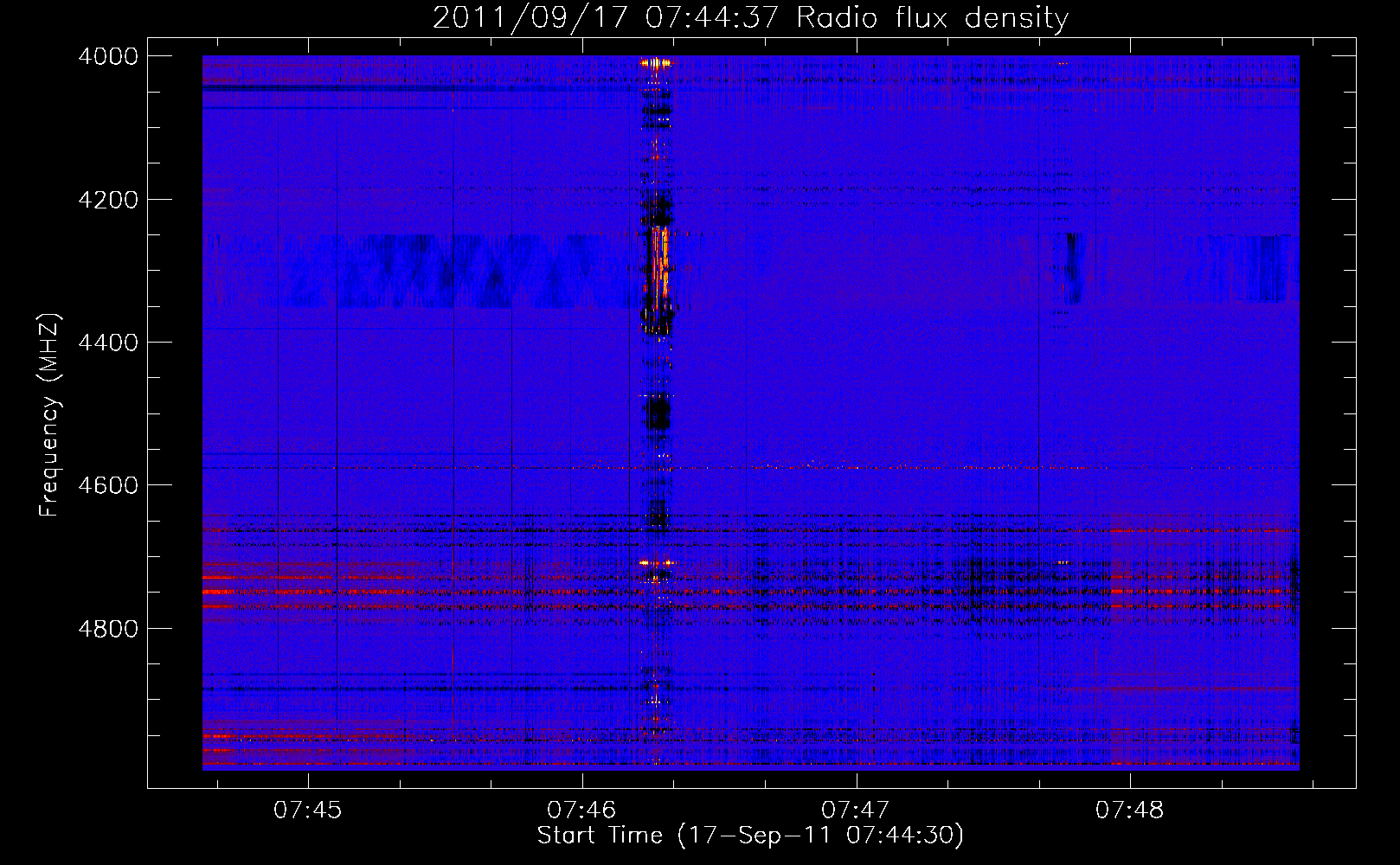Click the 'Start Time (17-Sep-11 07:44:30)' axis title
Image resolution: width=1400 pixels, height=865 pixels.
pyautogui.click(x=750, y=836)
